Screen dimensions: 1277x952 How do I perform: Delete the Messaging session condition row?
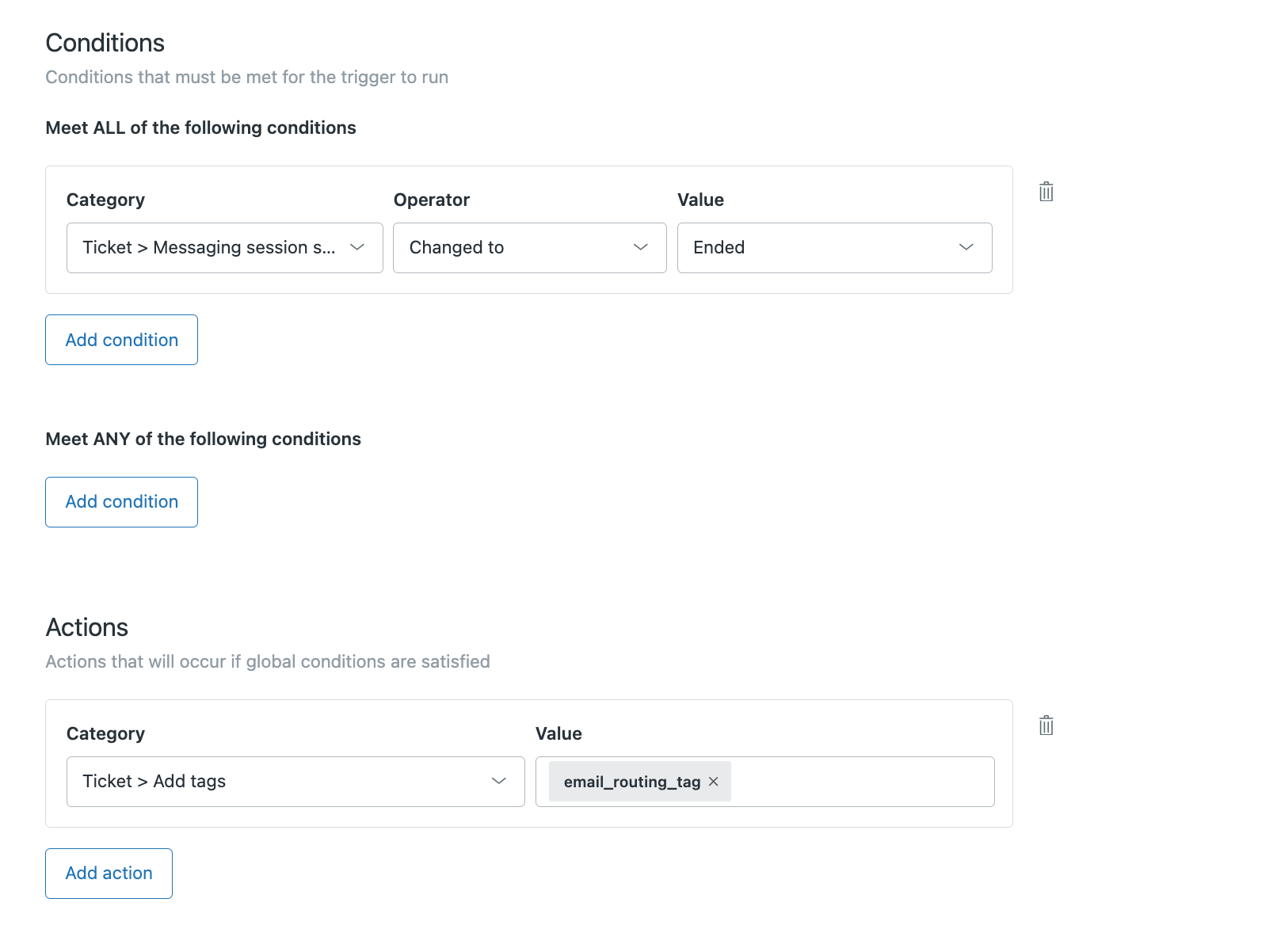pos(1046,192)
